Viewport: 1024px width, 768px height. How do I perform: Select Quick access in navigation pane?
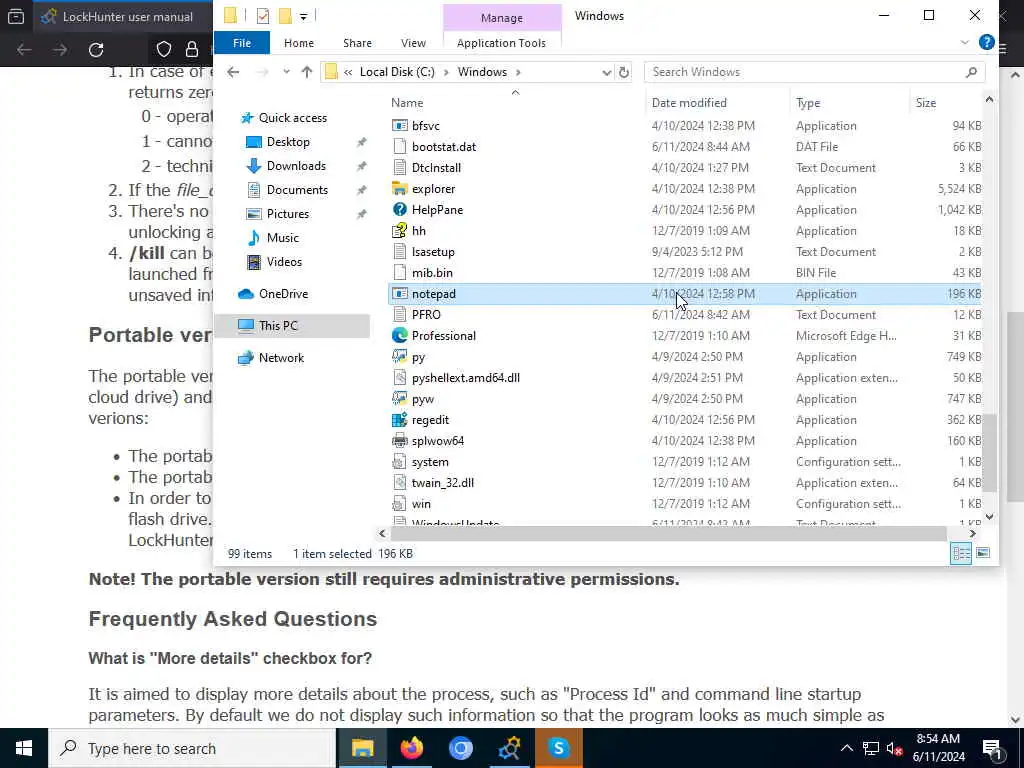point(293,118)
